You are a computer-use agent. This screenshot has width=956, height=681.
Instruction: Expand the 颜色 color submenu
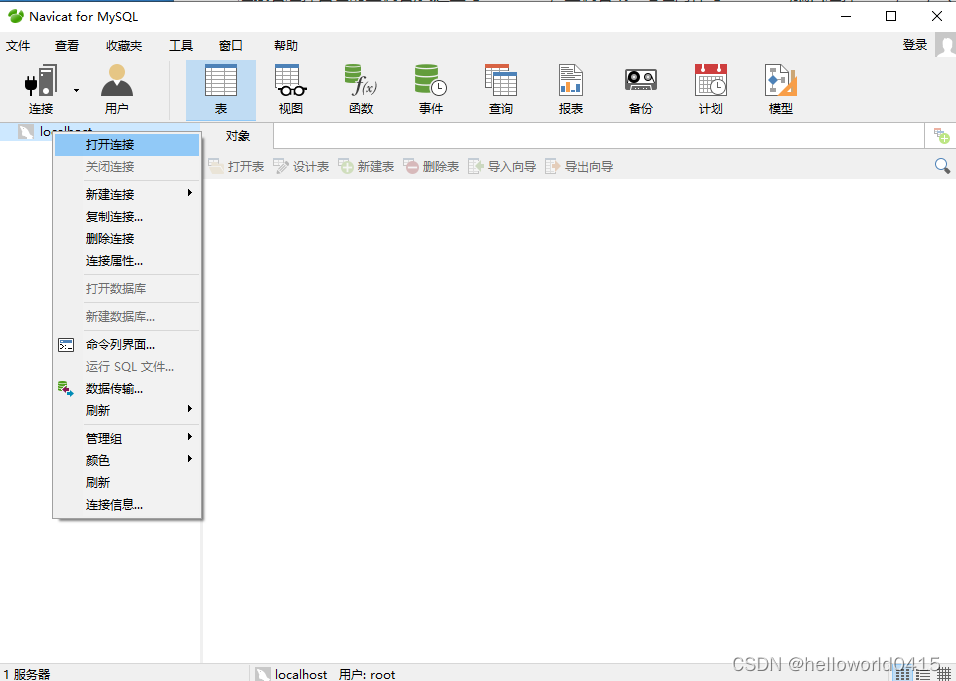[127, 460]
